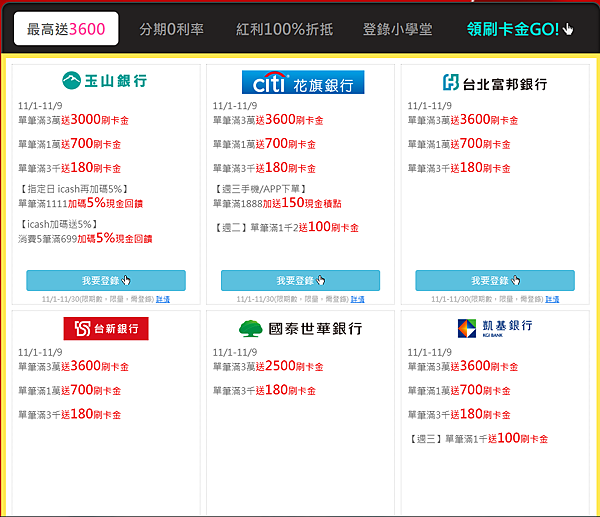Screen dimensions: 600x517
Task: Click 玉山銀行 單筆滿3萬送3000刷卡金 text
Action: [73, 120]
